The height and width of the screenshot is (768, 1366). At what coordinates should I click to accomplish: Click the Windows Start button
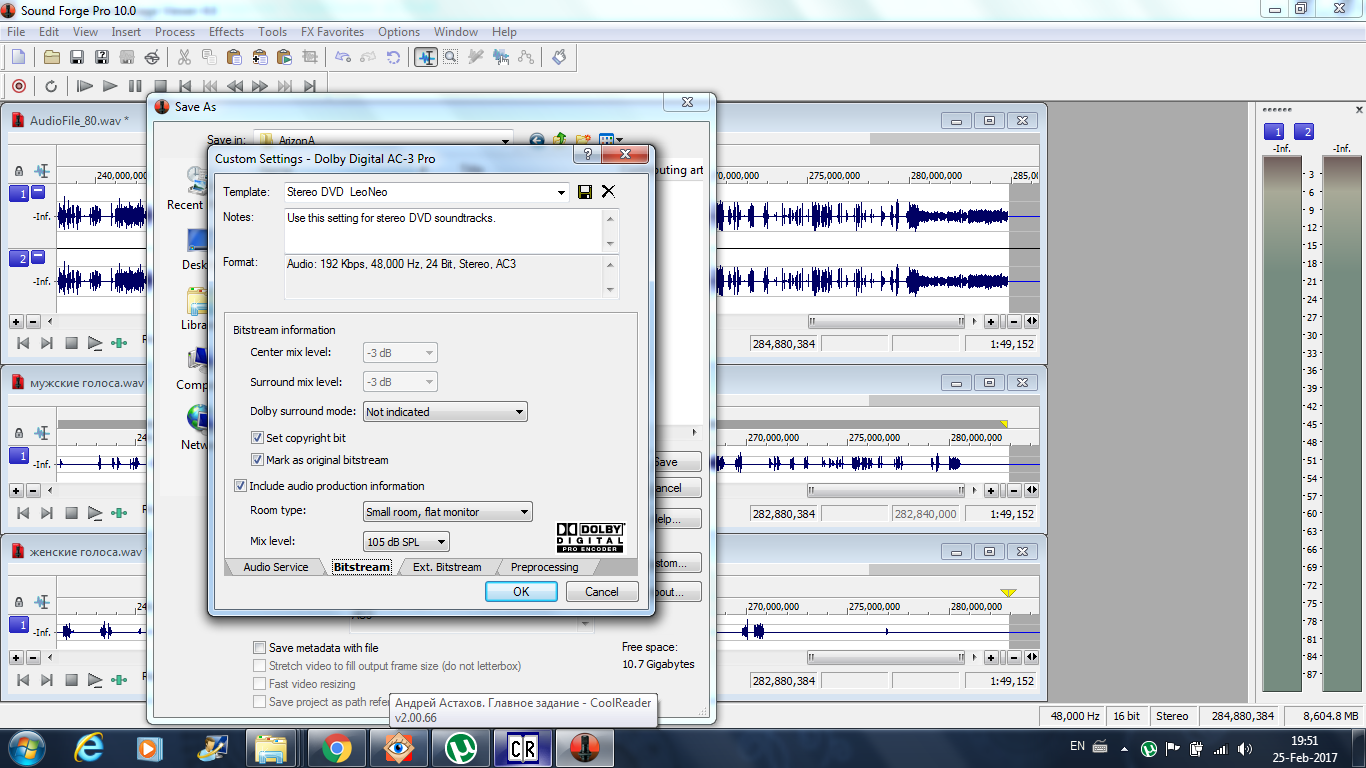(26, 747)
